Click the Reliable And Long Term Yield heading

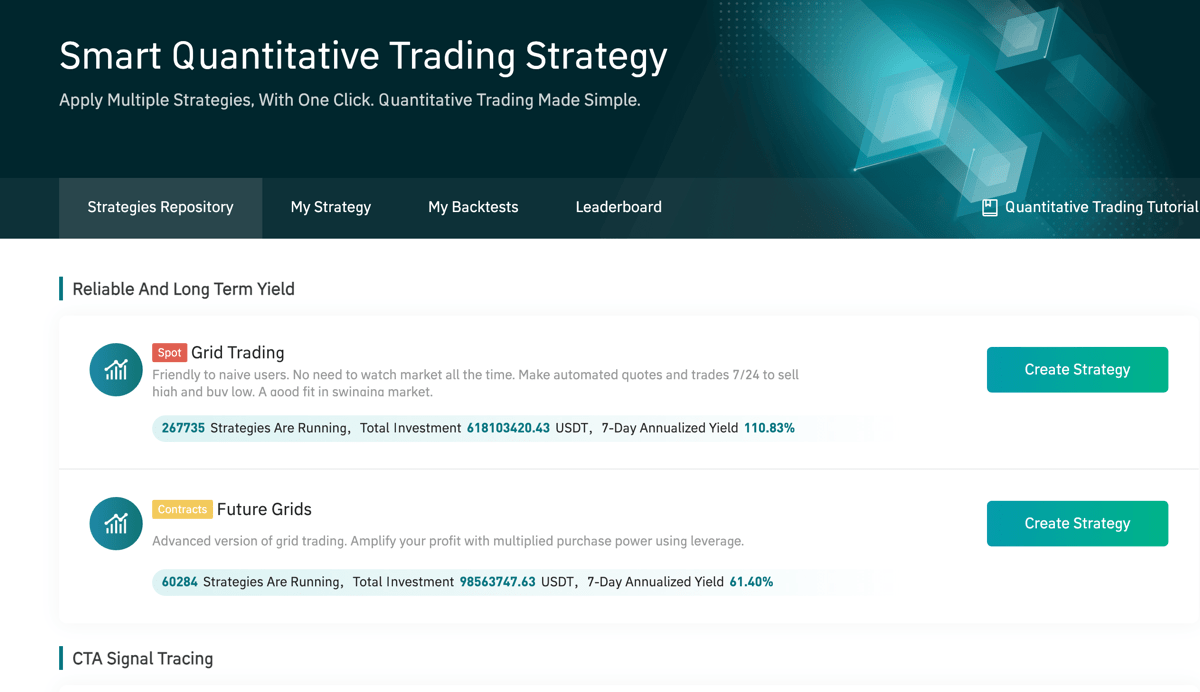pyautogui.click(x=183, y=289)
